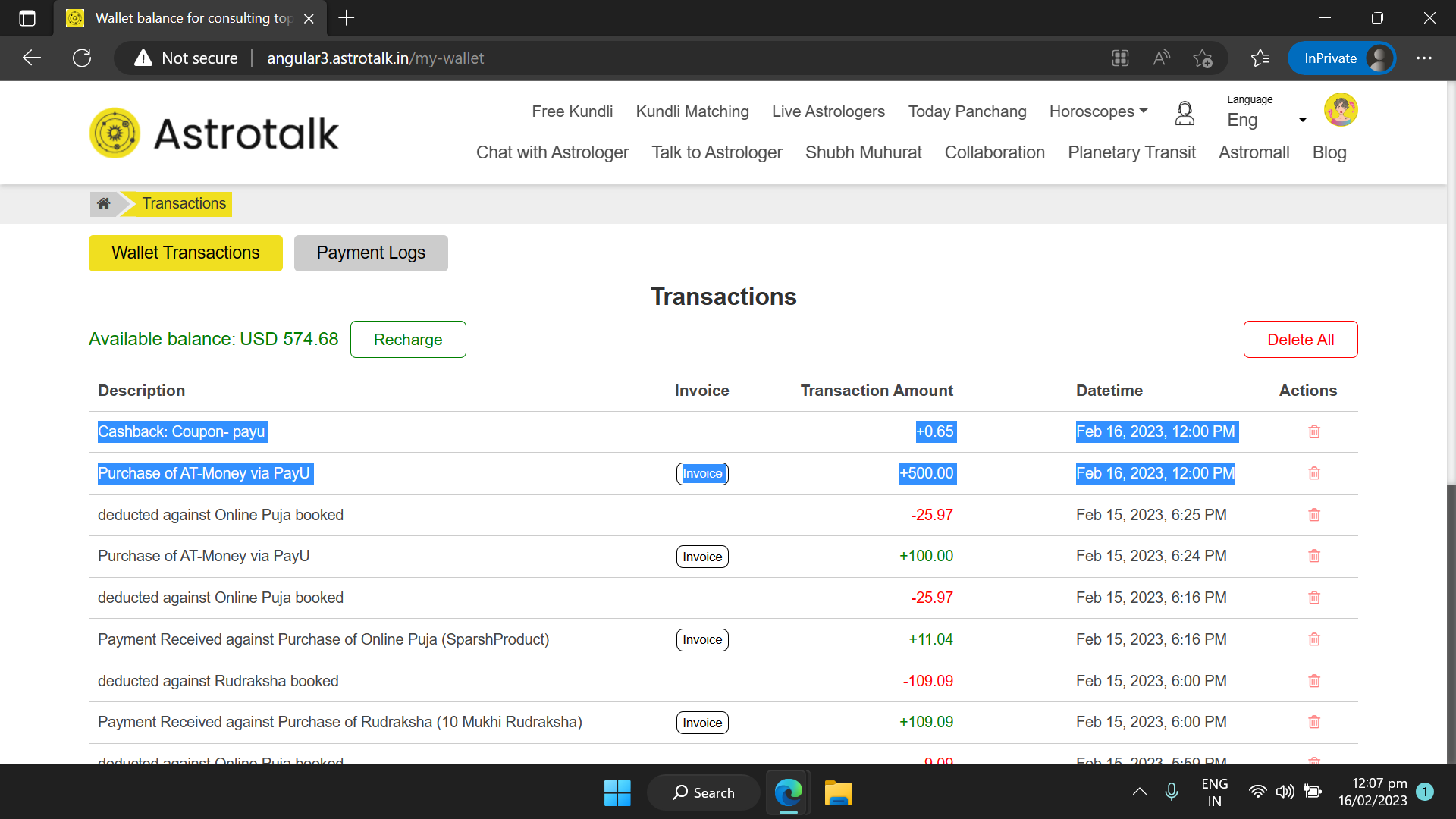Add this page to favorites

click(x=1203, y=58)
